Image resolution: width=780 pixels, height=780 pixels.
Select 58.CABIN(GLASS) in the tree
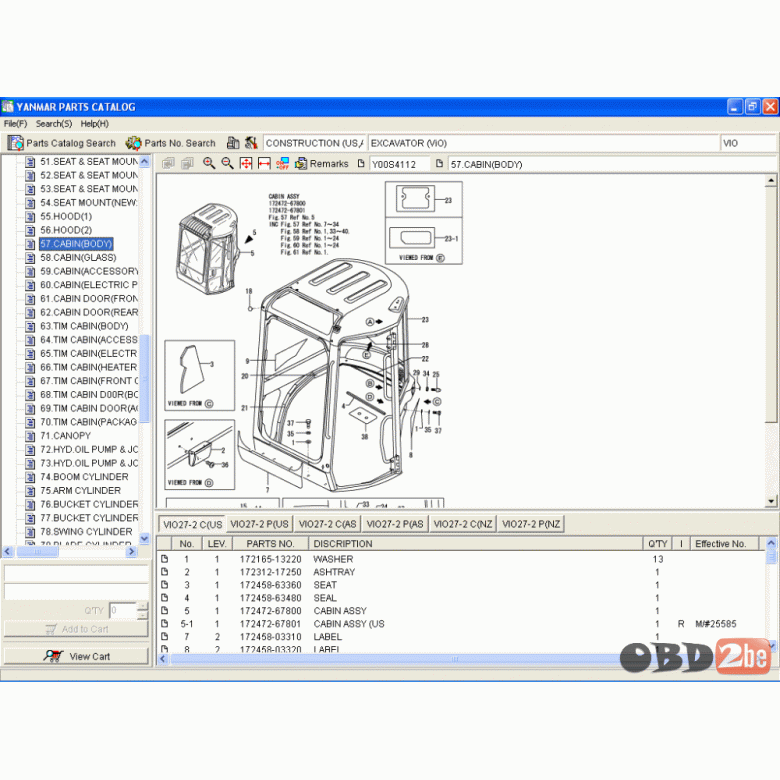(x=78, y=258)
